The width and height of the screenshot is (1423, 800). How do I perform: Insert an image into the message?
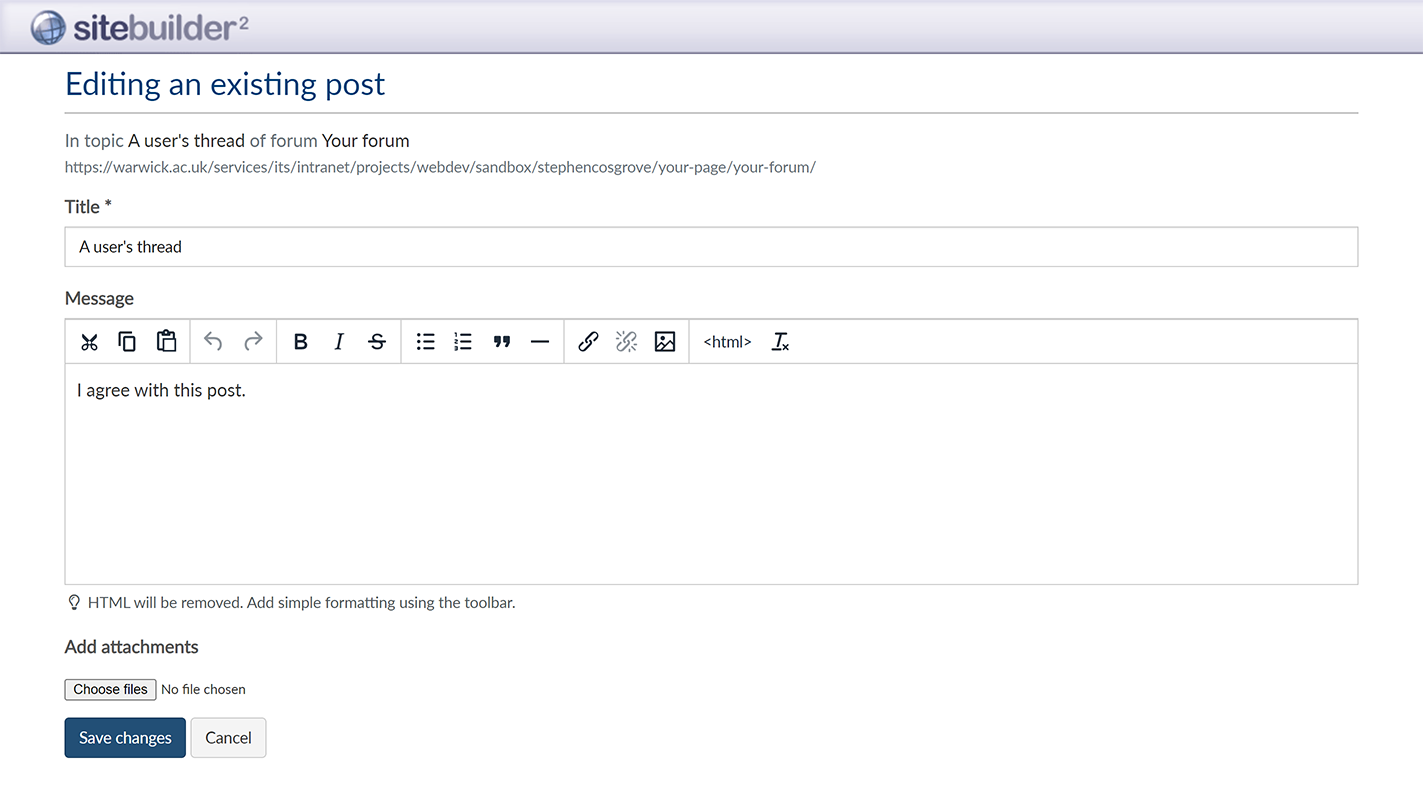click(x=665, y=341)
